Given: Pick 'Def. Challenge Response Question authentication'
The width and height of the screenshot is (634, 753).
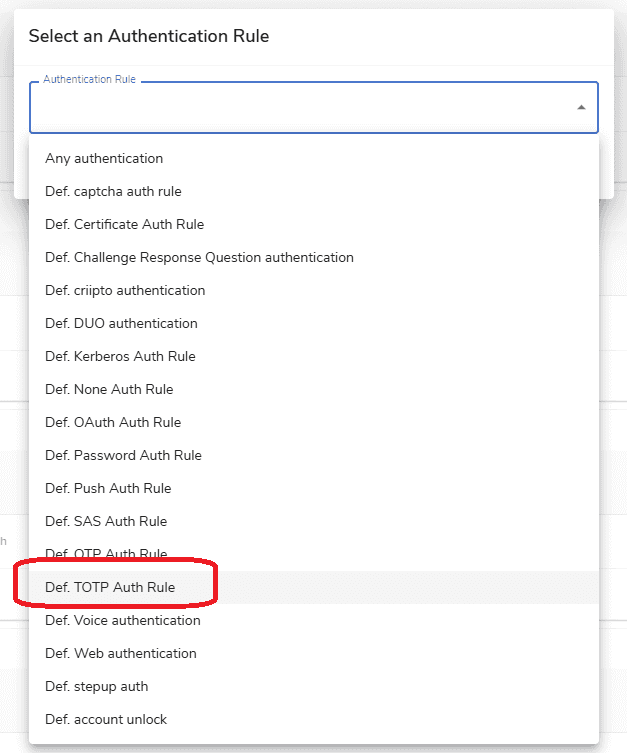Looking at the screenshot, I should coord(199,257).
